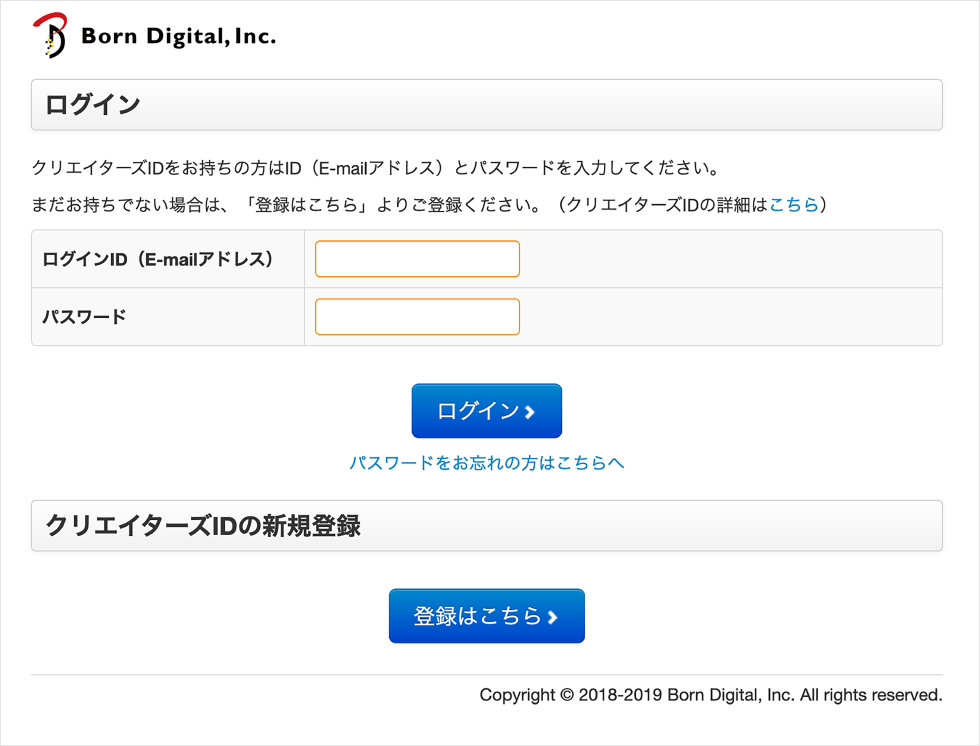Image resolution: width=980 pixels, height=746 pixels.
Task: Focus the パスワード input field
Action: (x=418, y=317)
